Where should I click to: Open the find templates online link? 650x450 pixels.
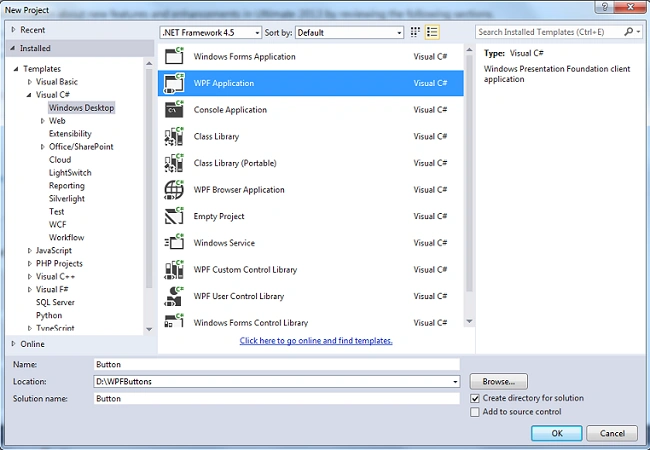(x=316, y=341)
